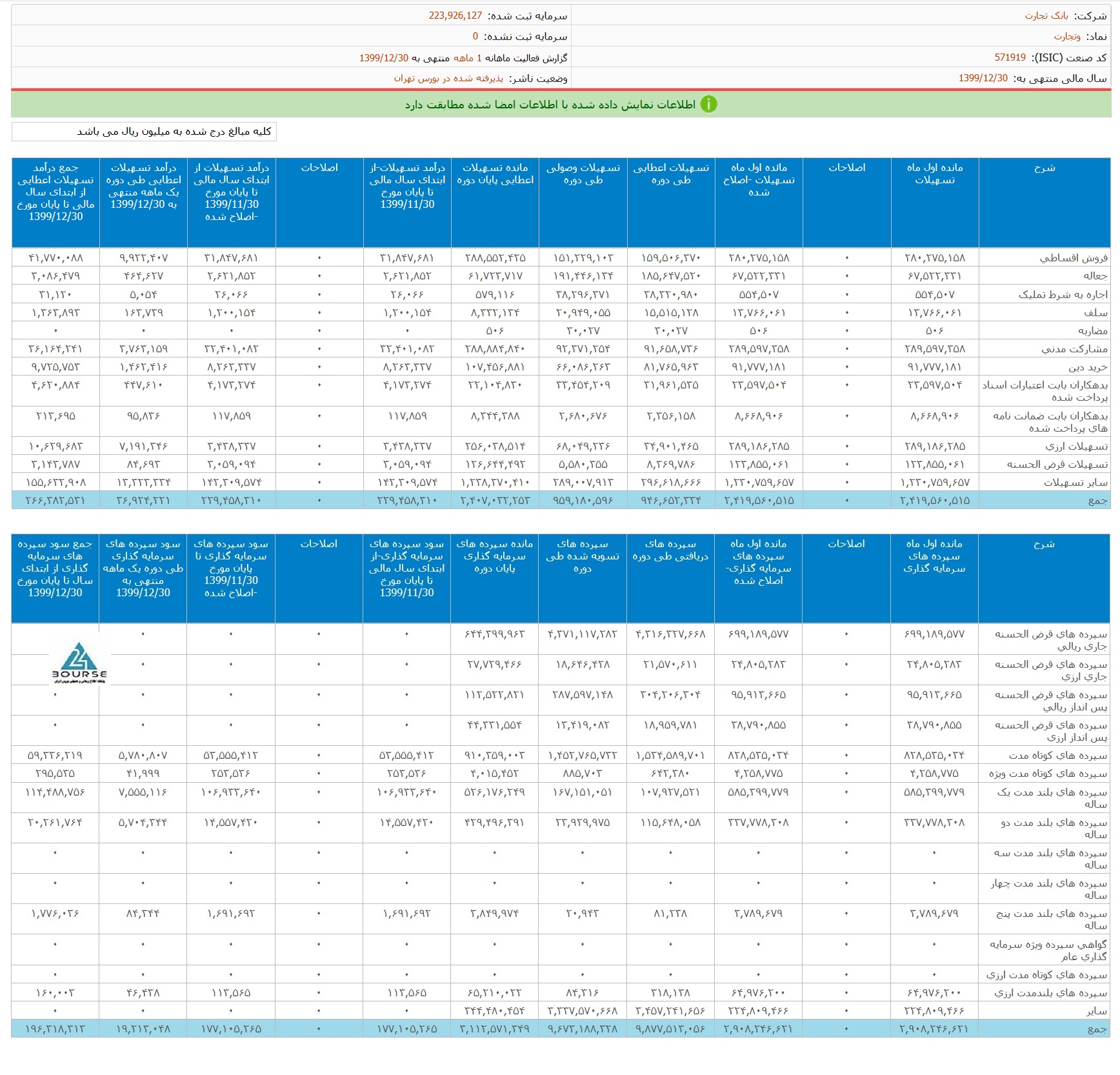Click the received deposits total ۹,۸۷۷,۵۱۲,۰۵۶
The width and height of the screenshot is (1120, 1075).
(670, 1029)
